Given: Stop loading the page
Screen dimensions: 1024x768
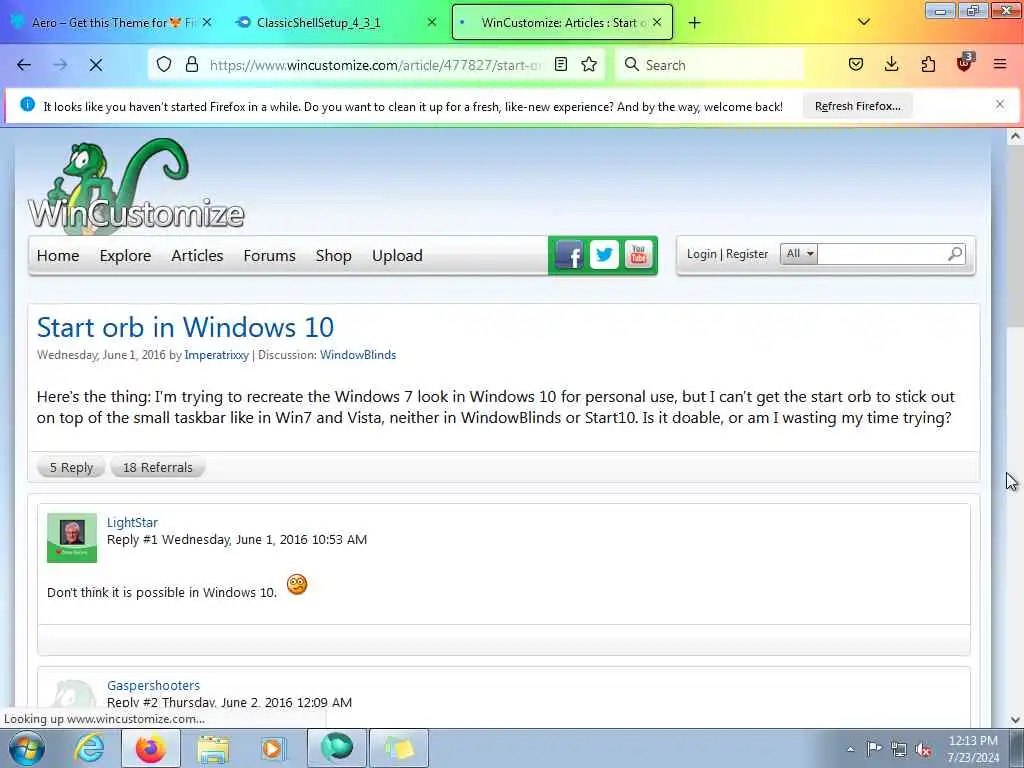Looking at the screenshot, I should [x=95, y=65].
